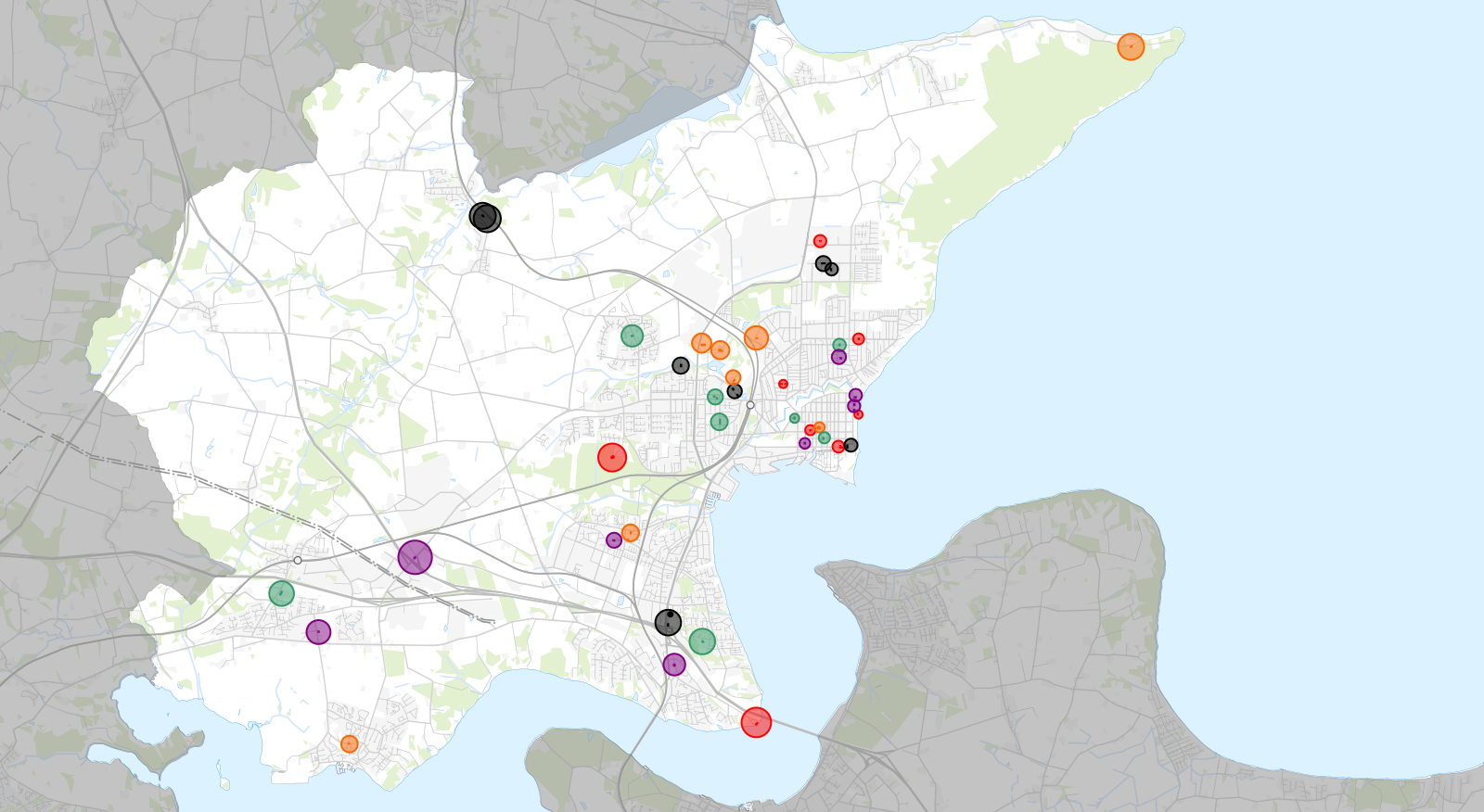Select the large red marker at the southern bridge
1484x812 pixels.
pos(756,722)
